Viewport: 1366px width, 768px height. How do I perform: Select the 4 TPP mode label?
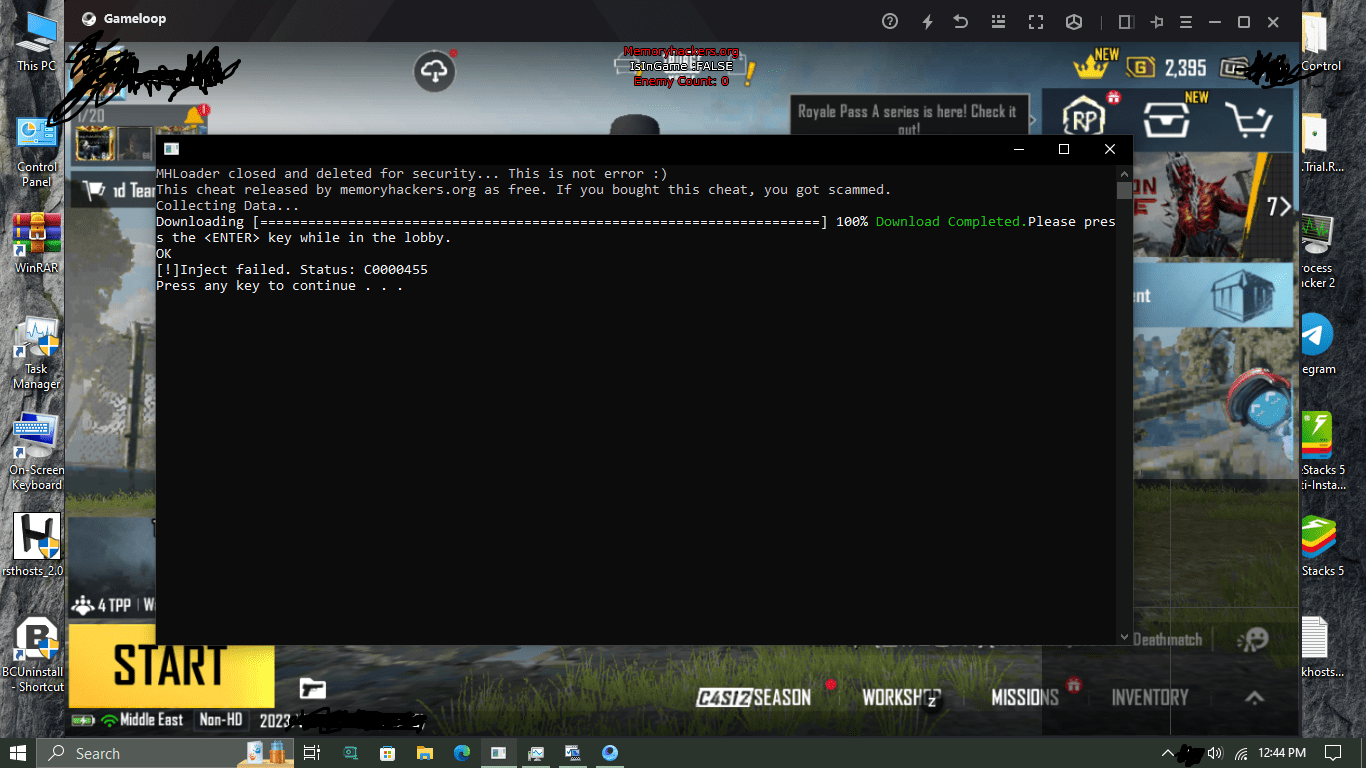102,605
